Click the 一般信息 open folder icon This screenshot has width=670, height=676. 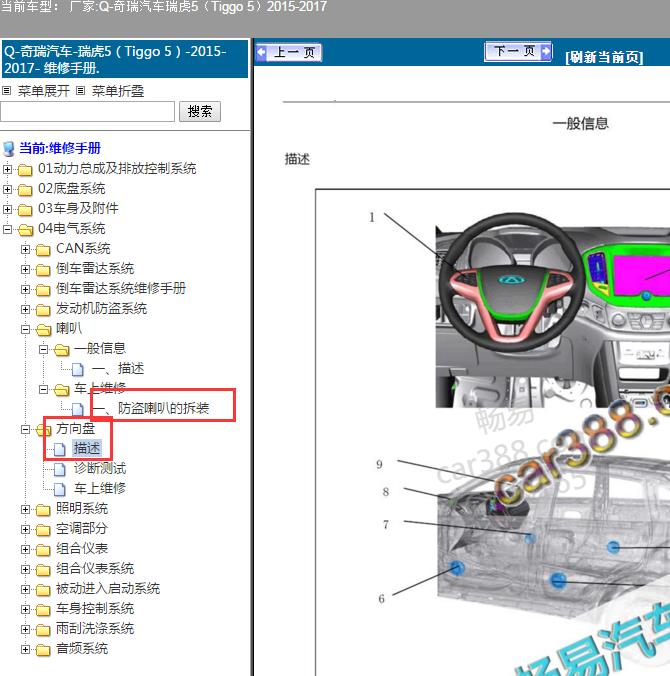(x=61, y=350)
